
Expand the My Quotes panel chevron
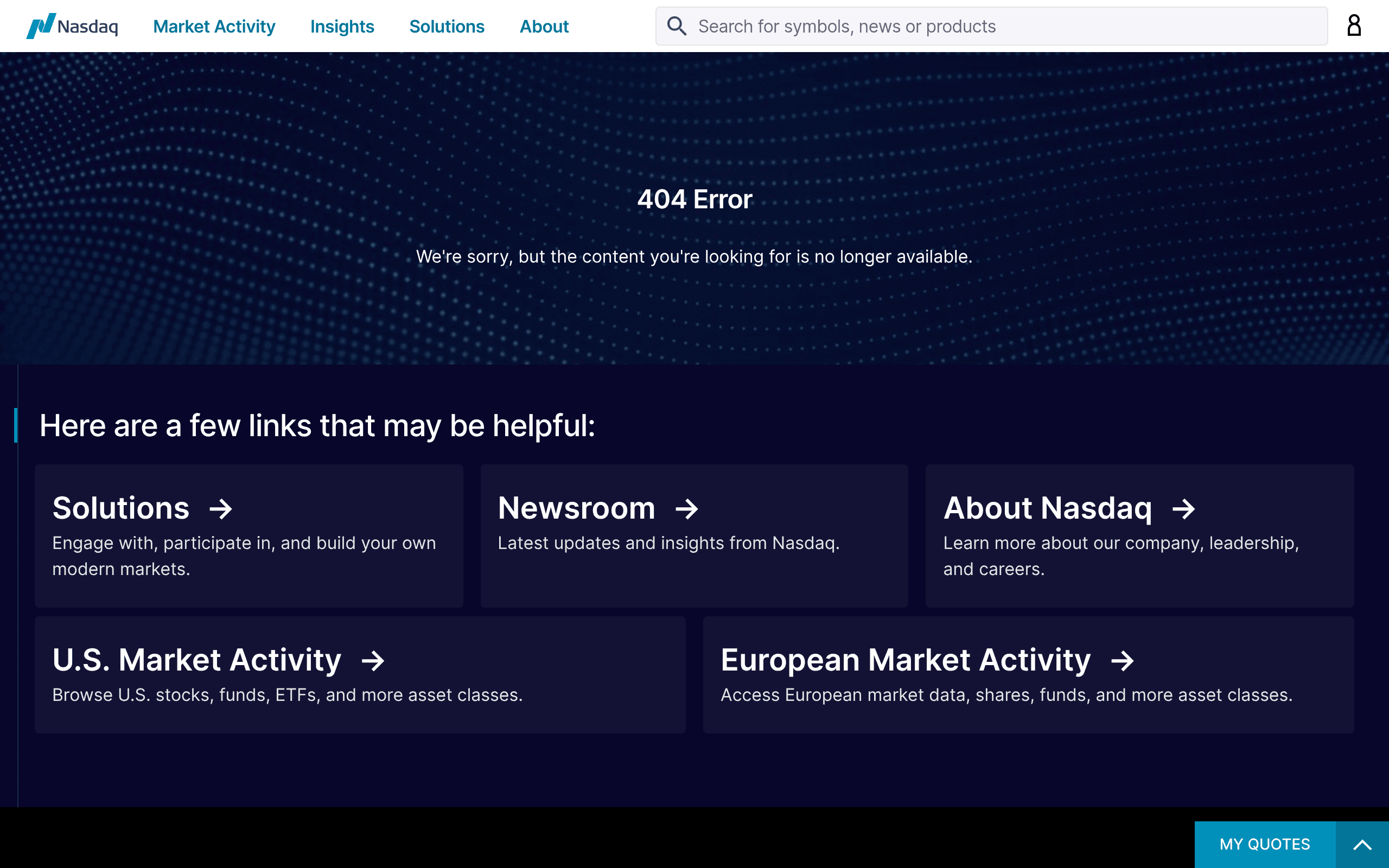[1362, 845]
